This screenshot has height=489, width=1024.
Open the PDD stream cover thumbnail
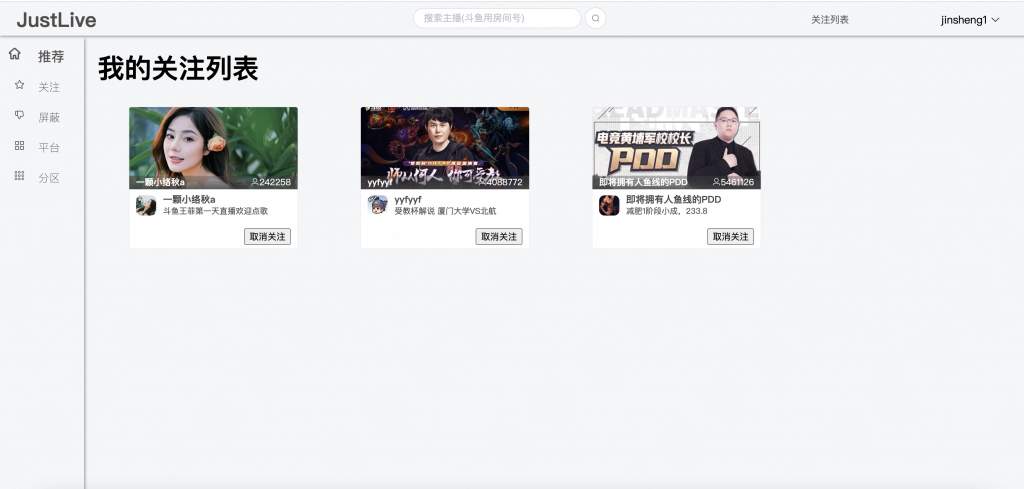(676, 147)
